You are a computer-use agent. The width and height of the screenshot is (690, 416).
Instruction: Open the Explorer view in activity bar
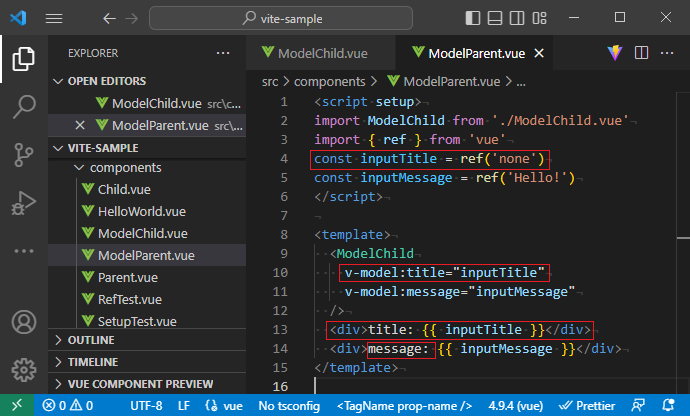coord(23,59)
